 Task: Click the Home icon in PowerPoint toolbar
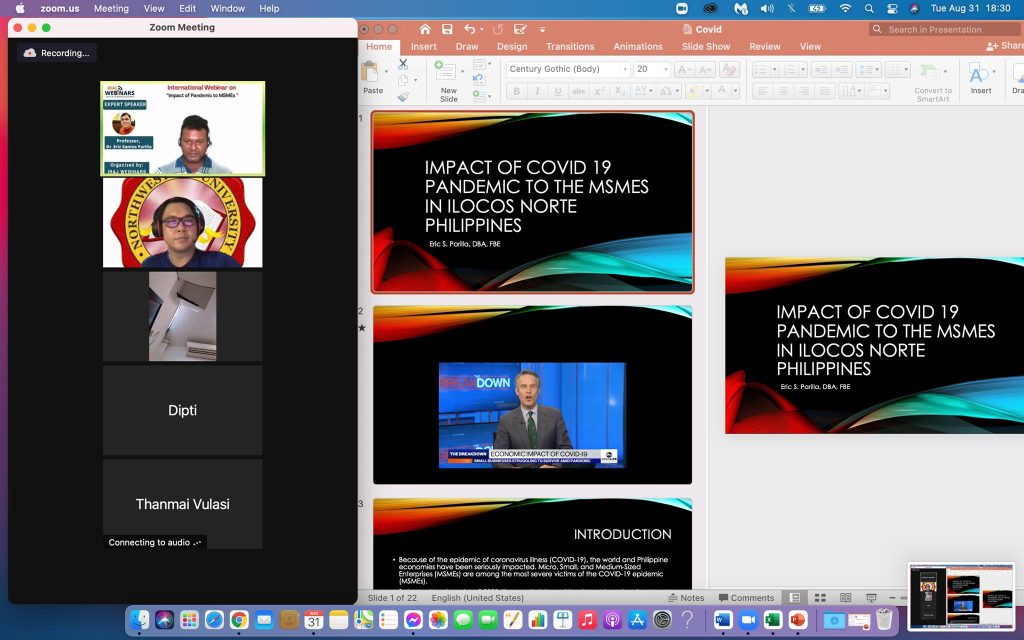[x=425, y=30]
